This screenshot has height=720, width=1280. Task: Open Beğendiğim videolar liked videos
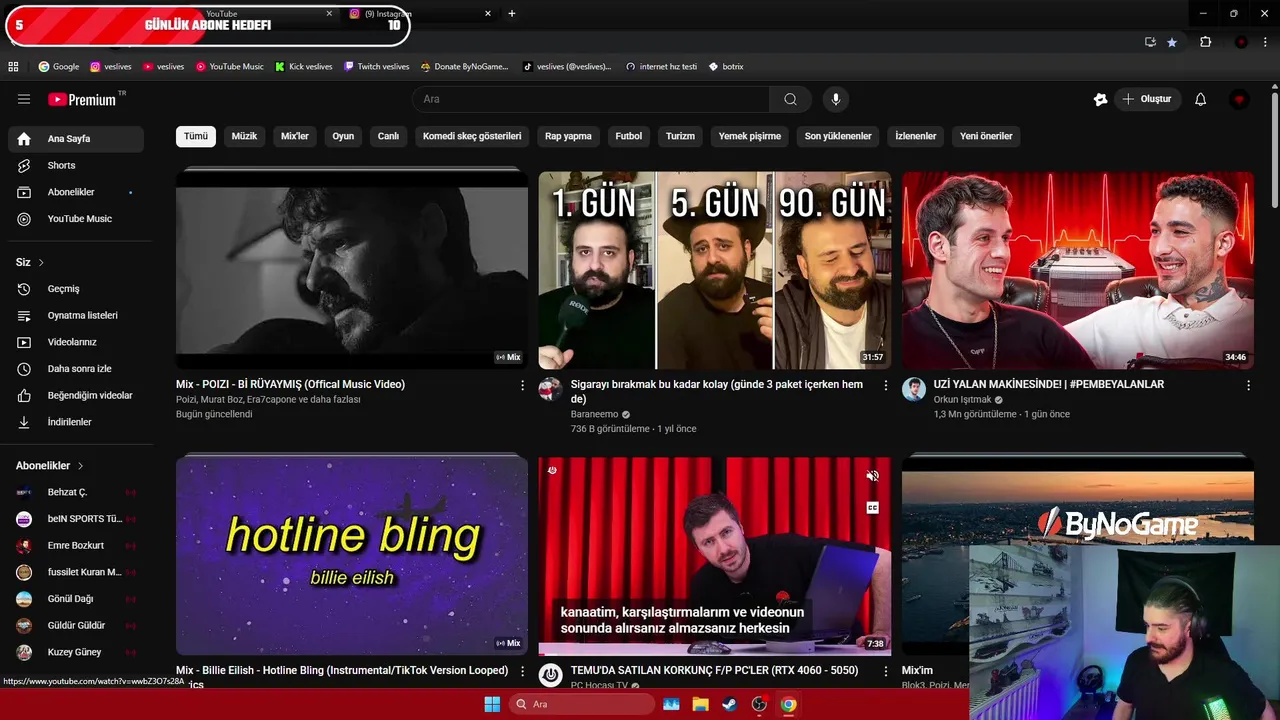pos(76,395)
